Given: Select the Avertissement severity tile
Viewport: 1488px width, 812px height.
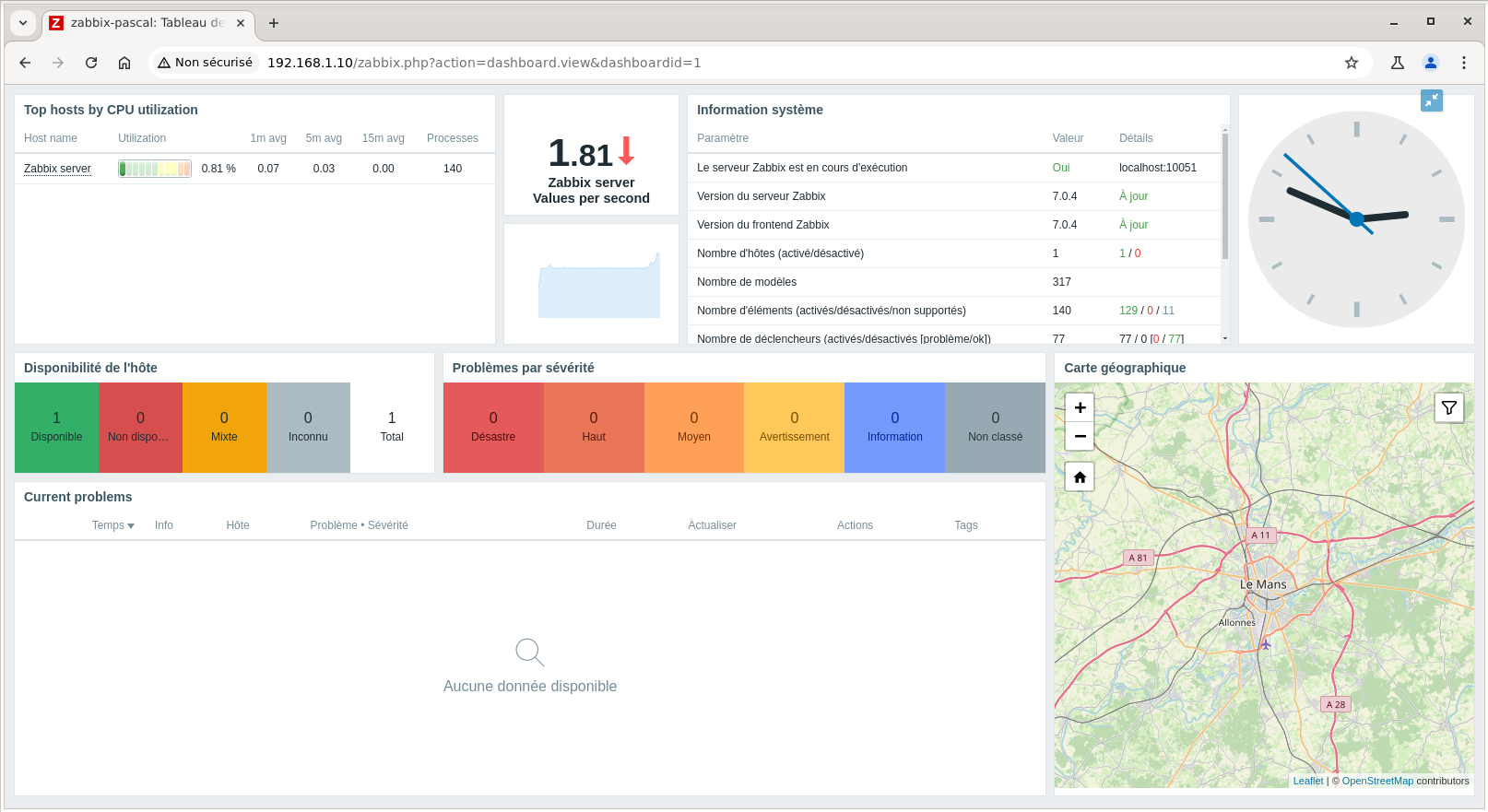Looking at the screenshot, I should click(x=795, y=428).
